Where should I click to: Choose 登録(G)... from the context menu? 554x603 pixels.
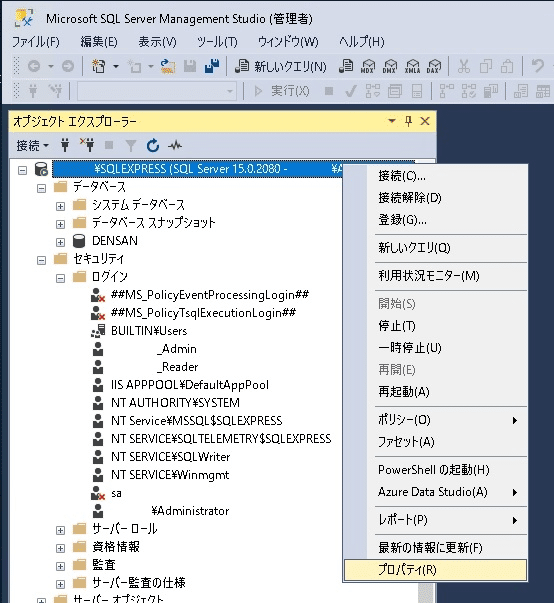pyautogui.click(x=435, y=220)
